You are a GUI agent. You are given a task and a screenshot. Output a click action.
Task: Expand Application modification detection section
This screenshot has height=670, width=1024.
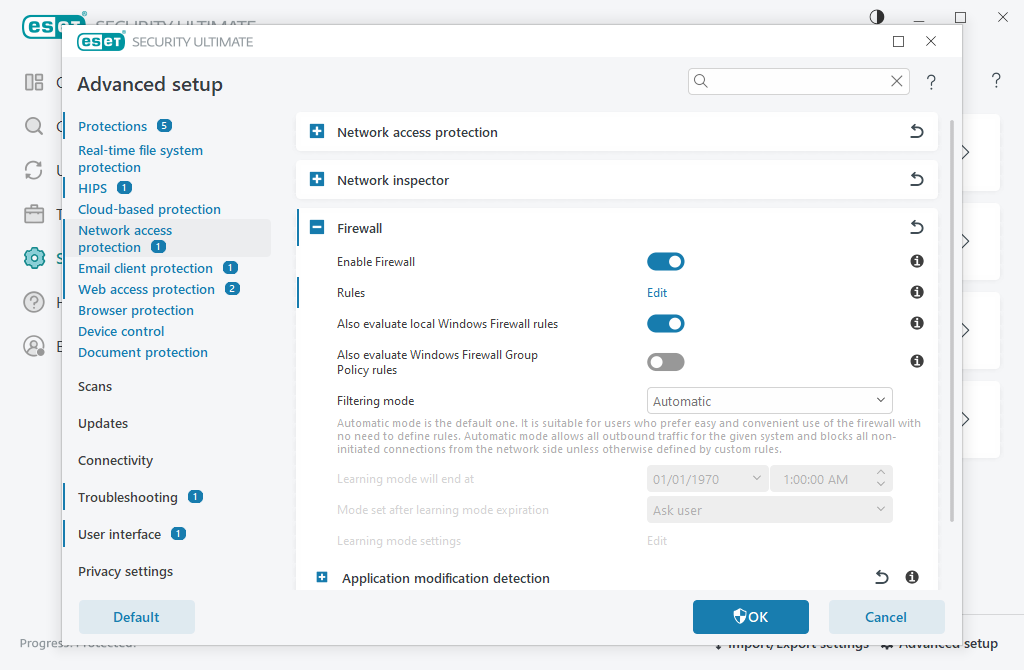tap(321, 577)
